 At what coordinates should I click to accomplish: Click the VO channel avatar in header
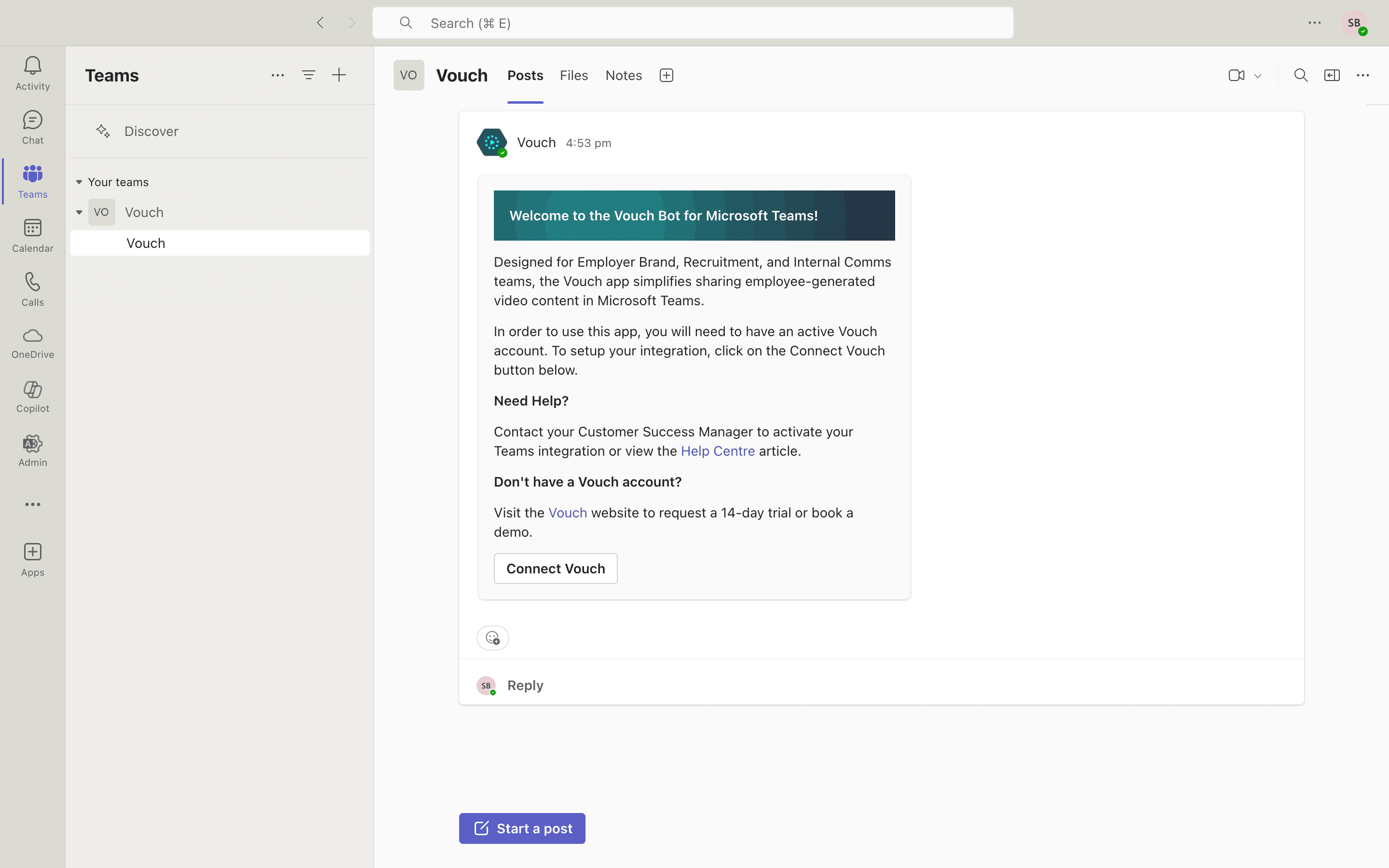[x=409, y=75]
